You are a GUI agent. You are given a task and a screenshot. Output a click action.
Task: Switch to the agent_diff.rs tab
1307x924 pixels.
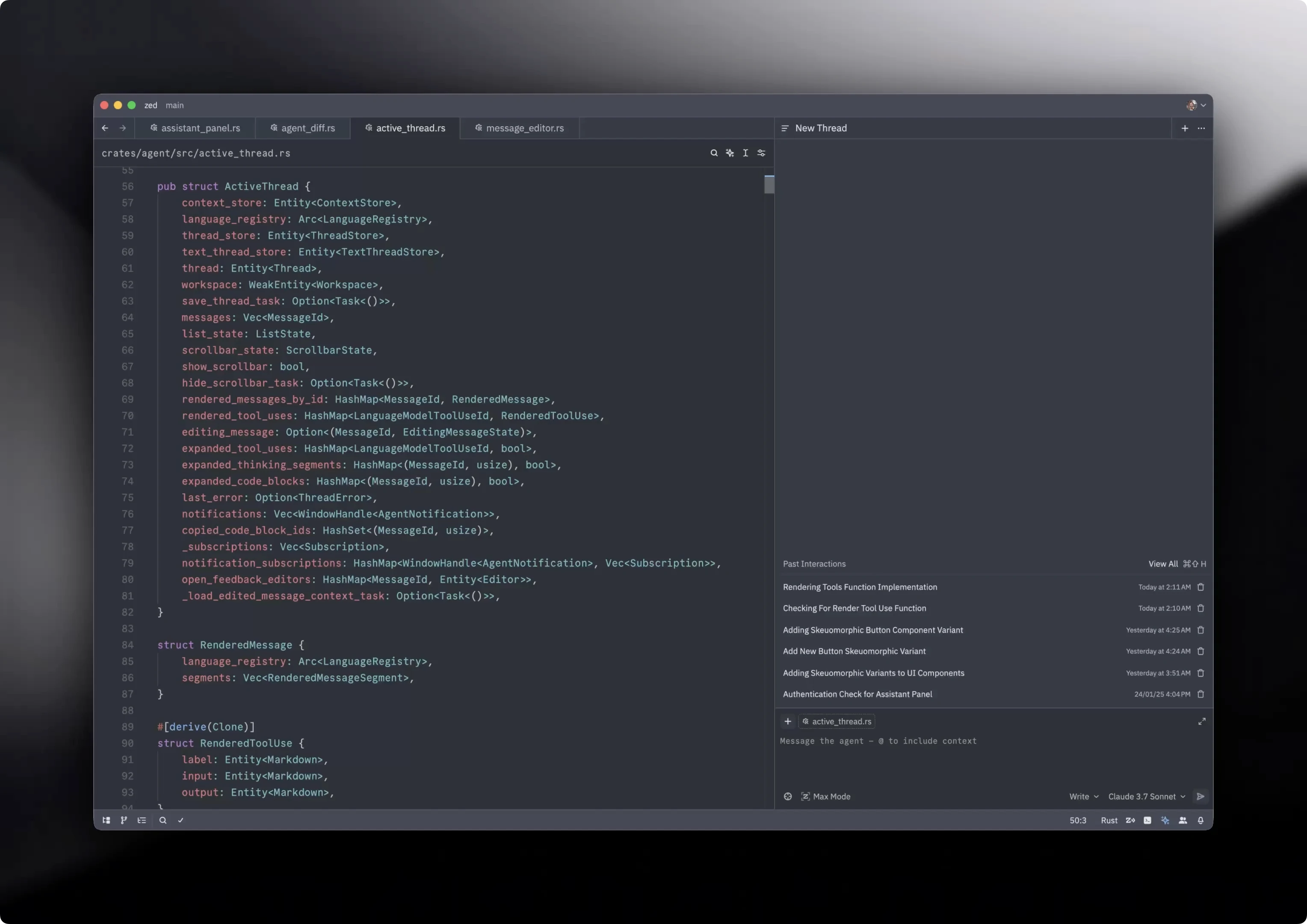pyautogui.click(x=303, y=128)
